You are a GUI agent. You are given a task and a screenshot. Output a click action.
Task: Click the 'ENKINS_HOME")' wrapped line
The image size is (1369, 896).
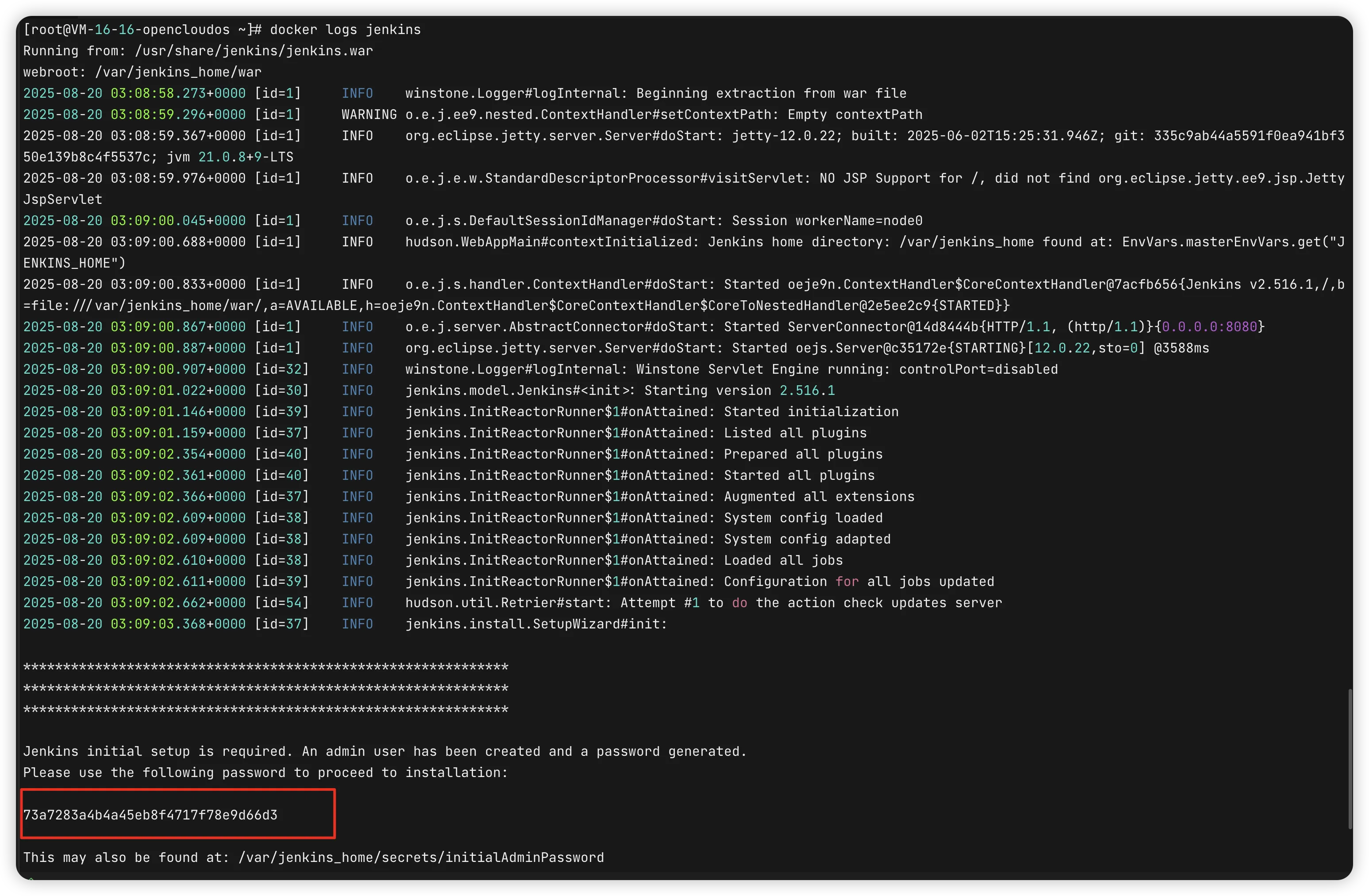tap(74, 264)
